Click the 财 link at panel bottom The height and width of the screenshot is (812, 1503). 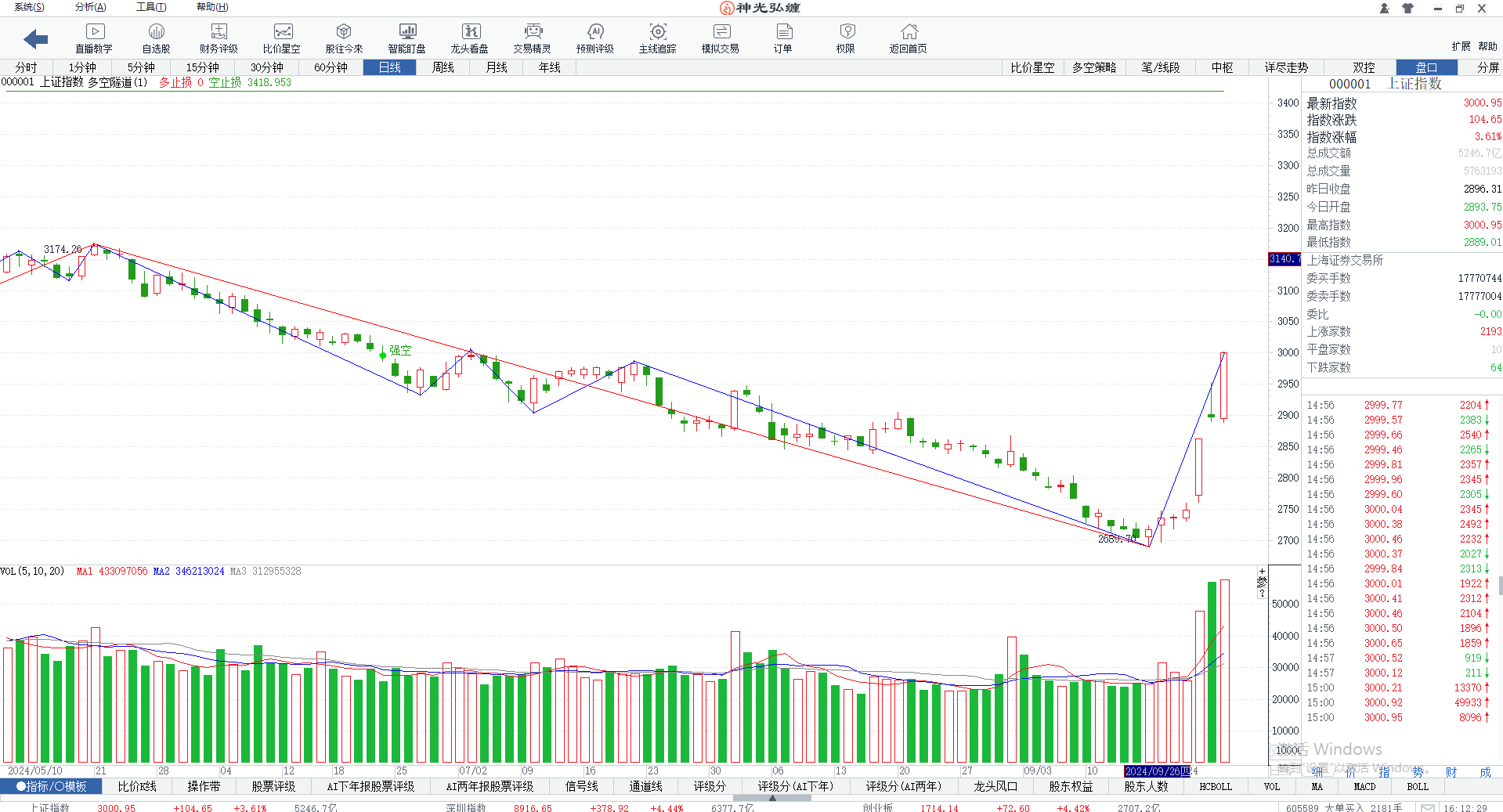pos(1451,772)
